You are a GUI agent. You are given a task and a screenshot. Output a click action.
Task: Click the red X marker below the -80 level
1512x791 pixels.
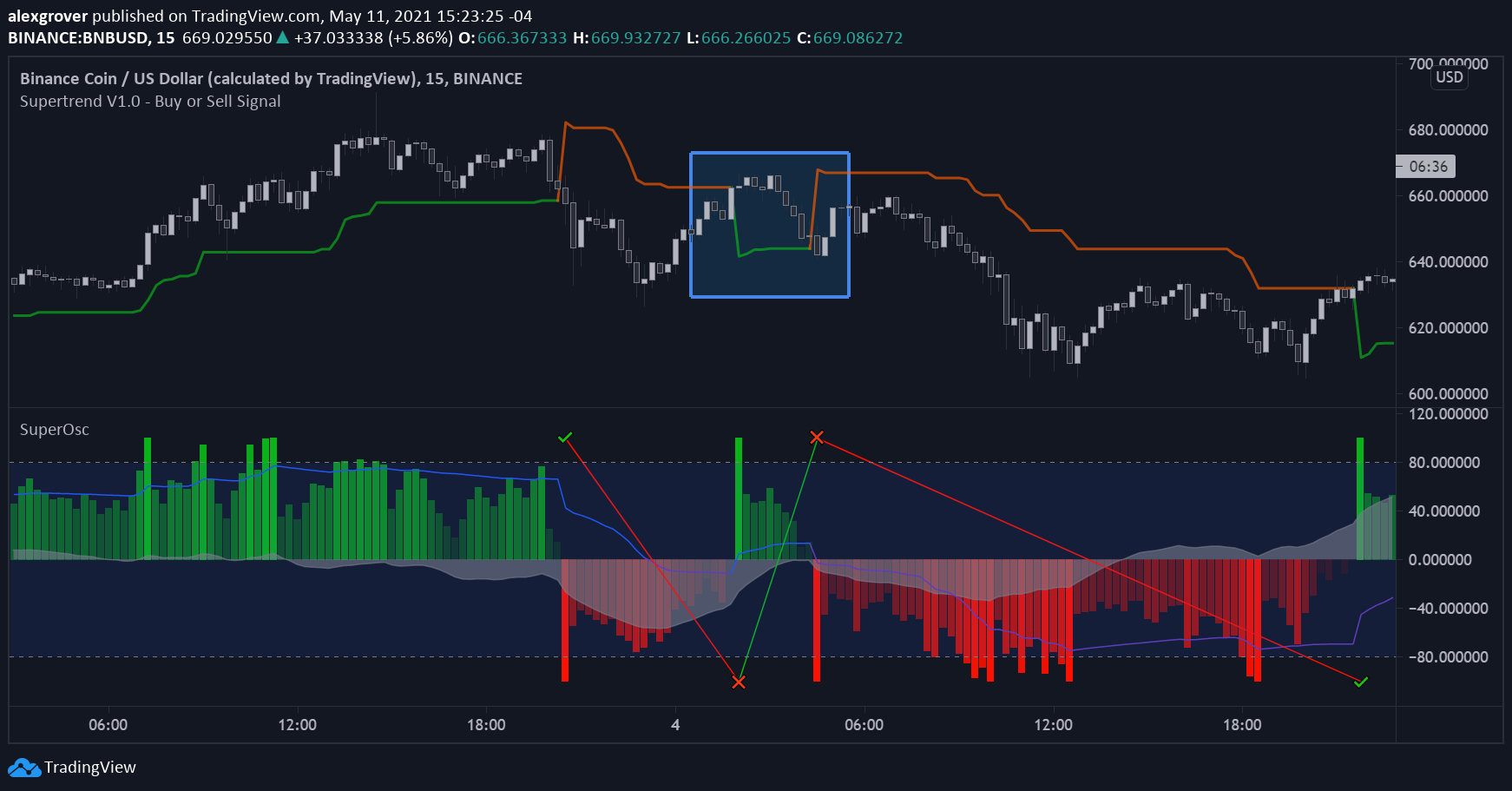(739, 682)
